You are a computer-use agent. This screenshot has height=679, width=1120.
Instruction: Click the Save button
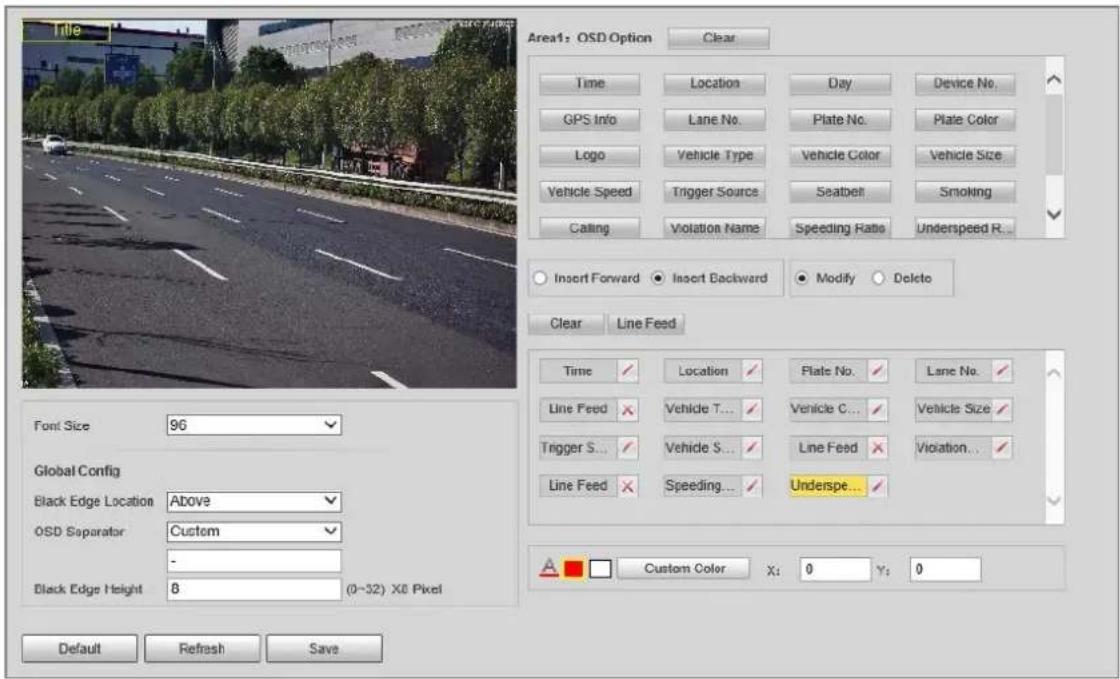click(324, 648)
